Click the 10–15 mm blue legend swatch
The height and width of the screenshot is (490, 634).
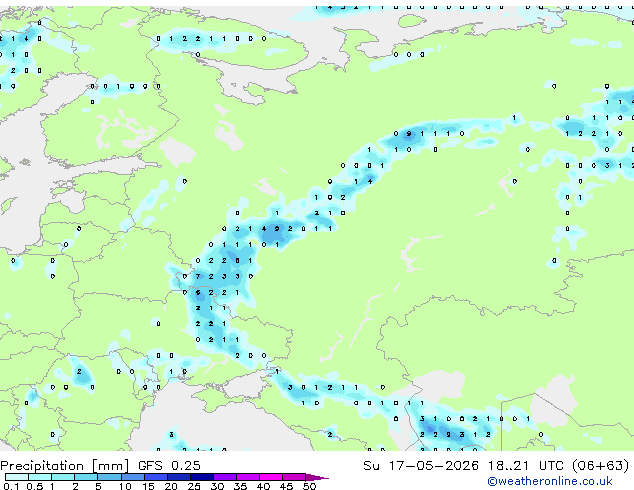click(132, 477)
